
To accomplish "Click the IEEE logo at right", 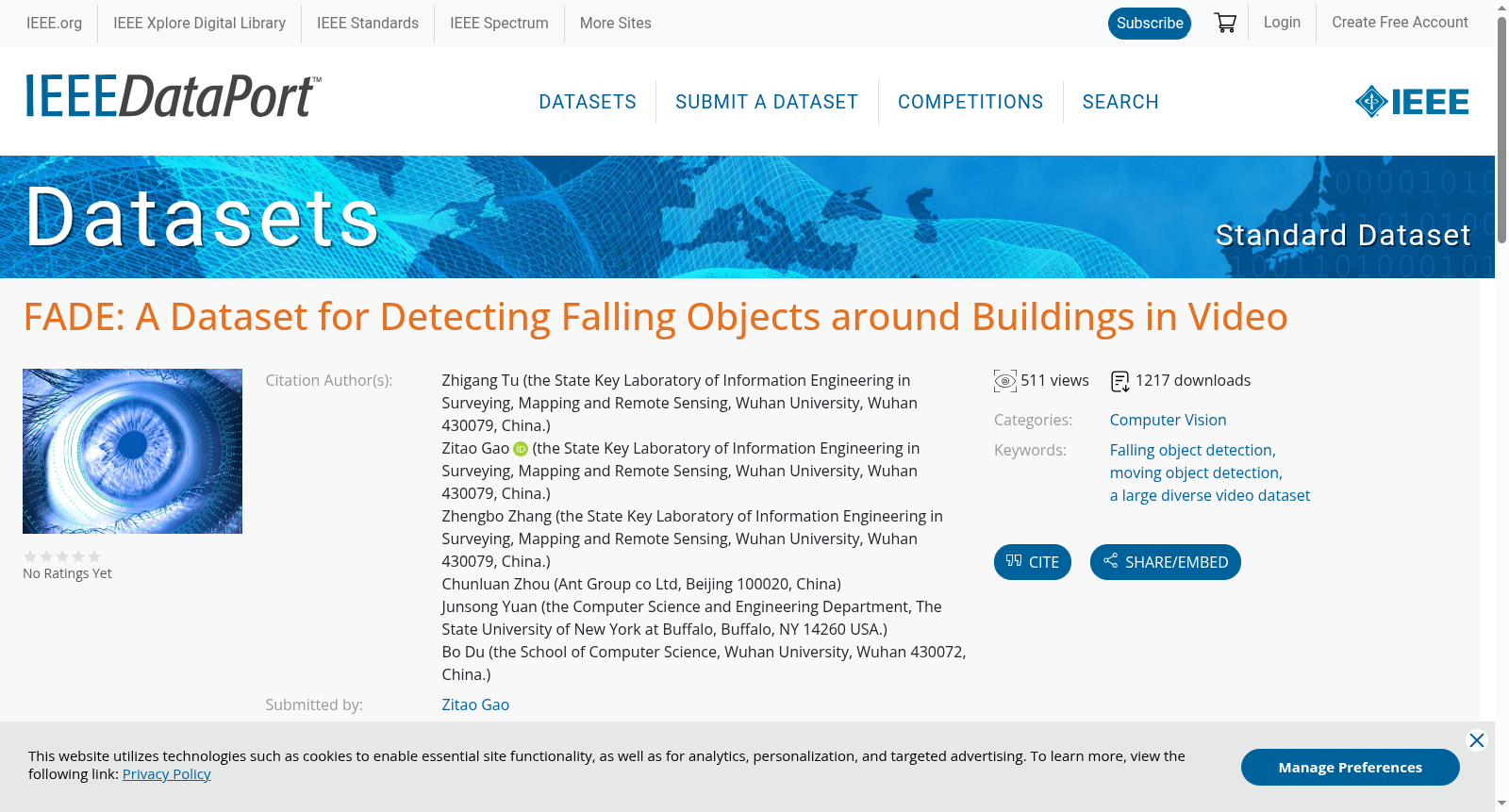I will [1412, 102].
